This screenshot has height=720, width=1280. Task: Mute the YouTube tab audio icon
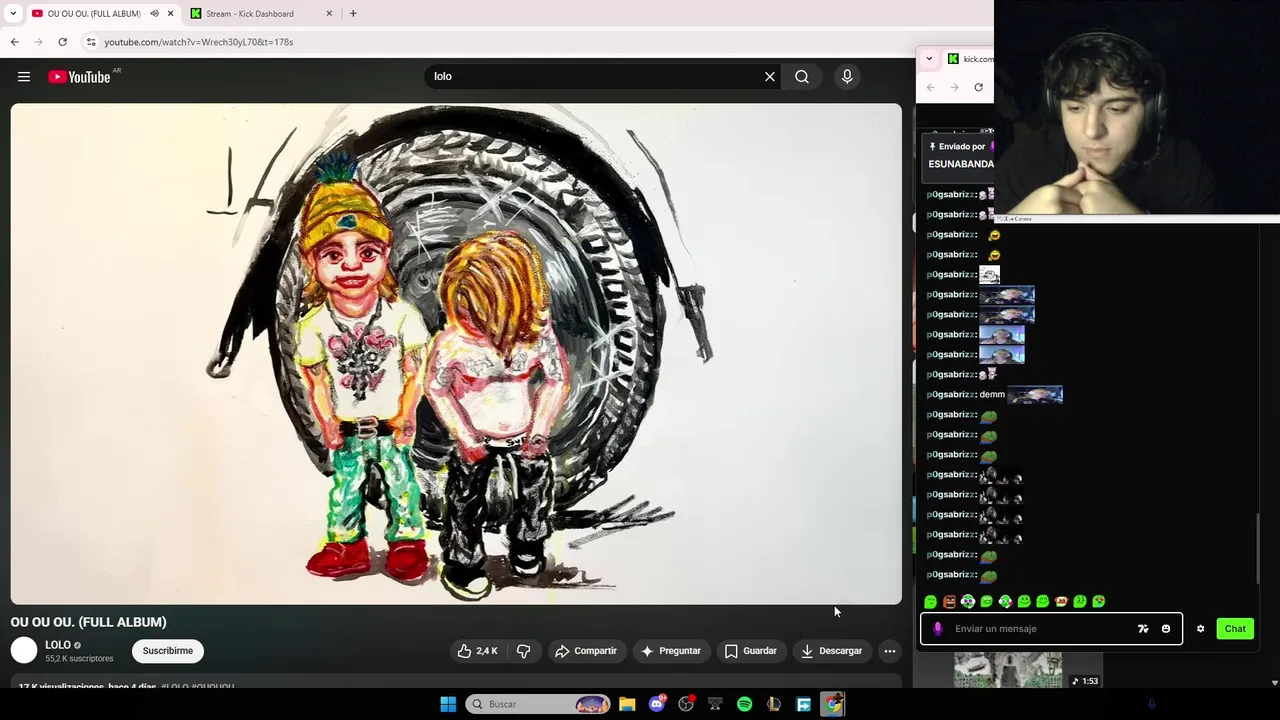(x=154, y=14)
